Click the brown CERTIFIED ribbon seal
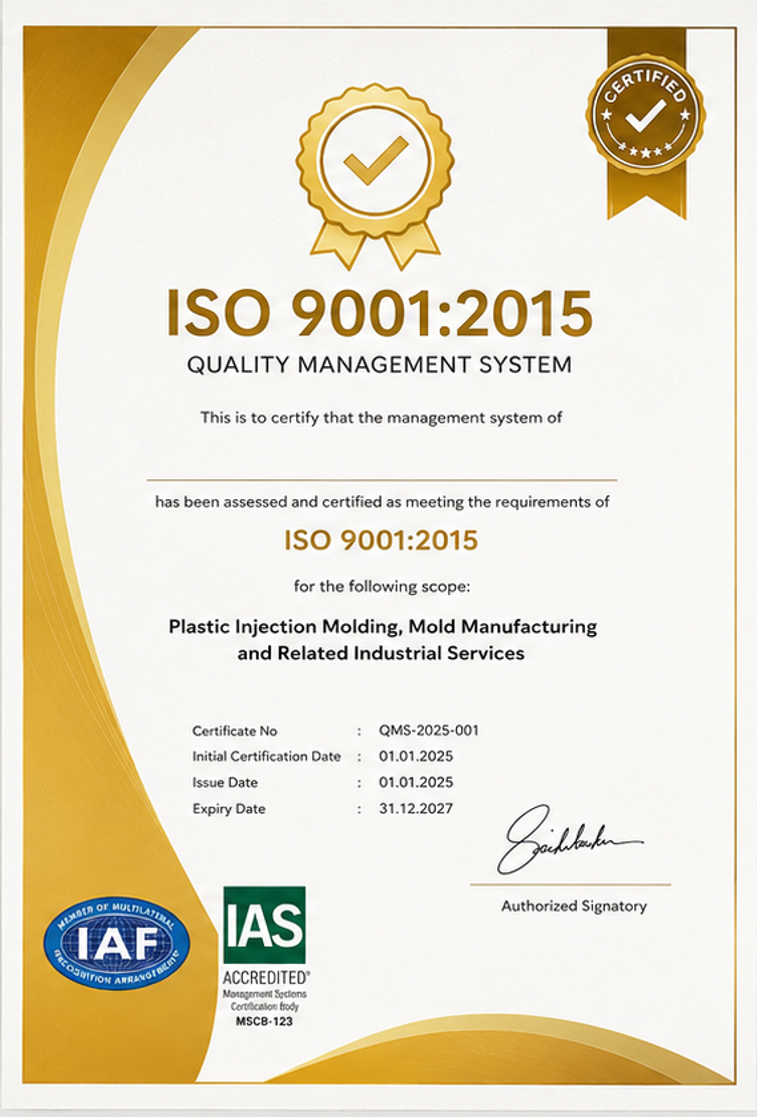Viewport: 757px width, 1117px height. click(x=646, y=123)
